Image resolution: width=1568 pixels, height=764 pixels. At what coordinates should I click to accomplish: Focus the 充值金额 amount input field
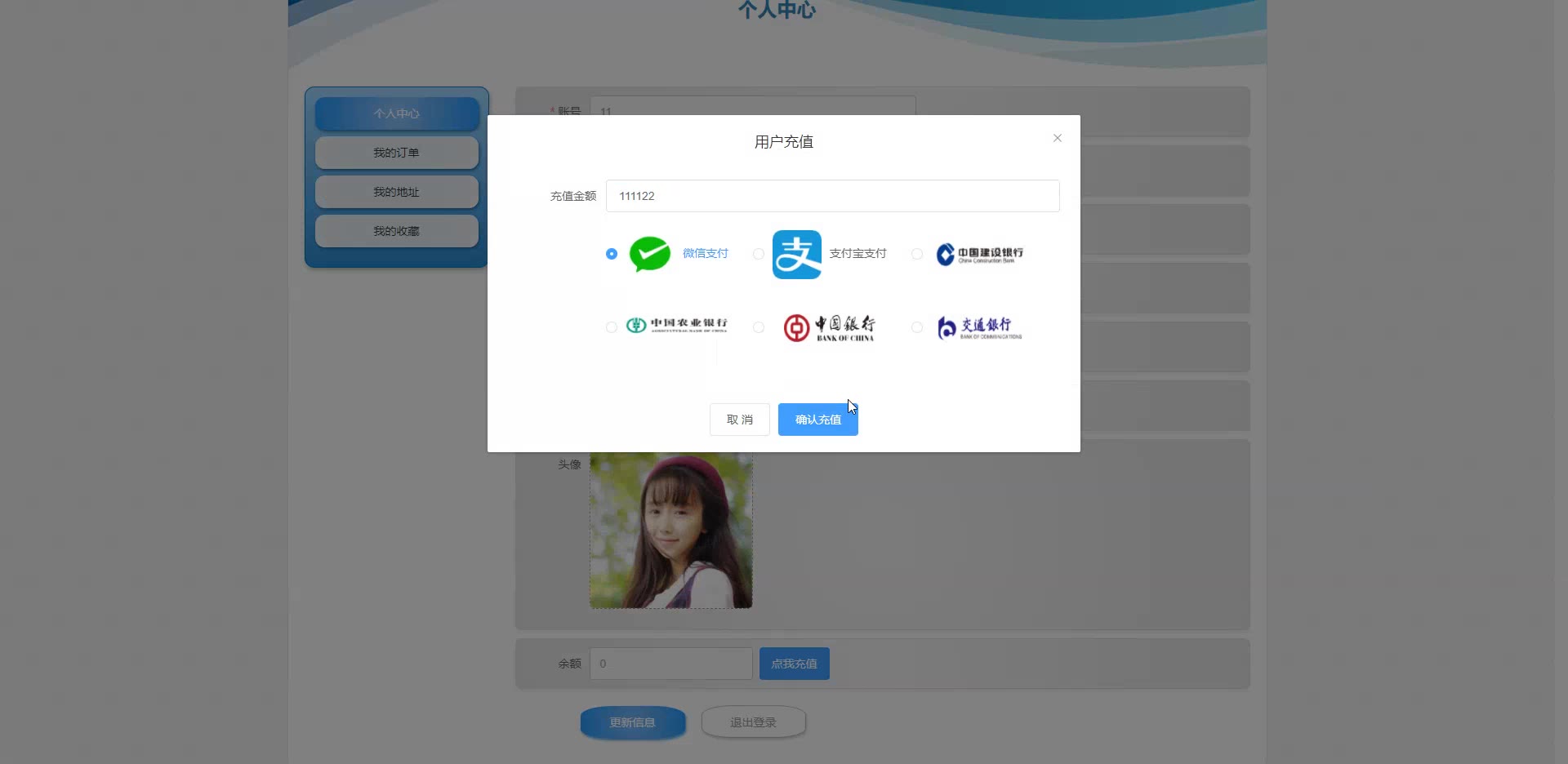[833, 196]
